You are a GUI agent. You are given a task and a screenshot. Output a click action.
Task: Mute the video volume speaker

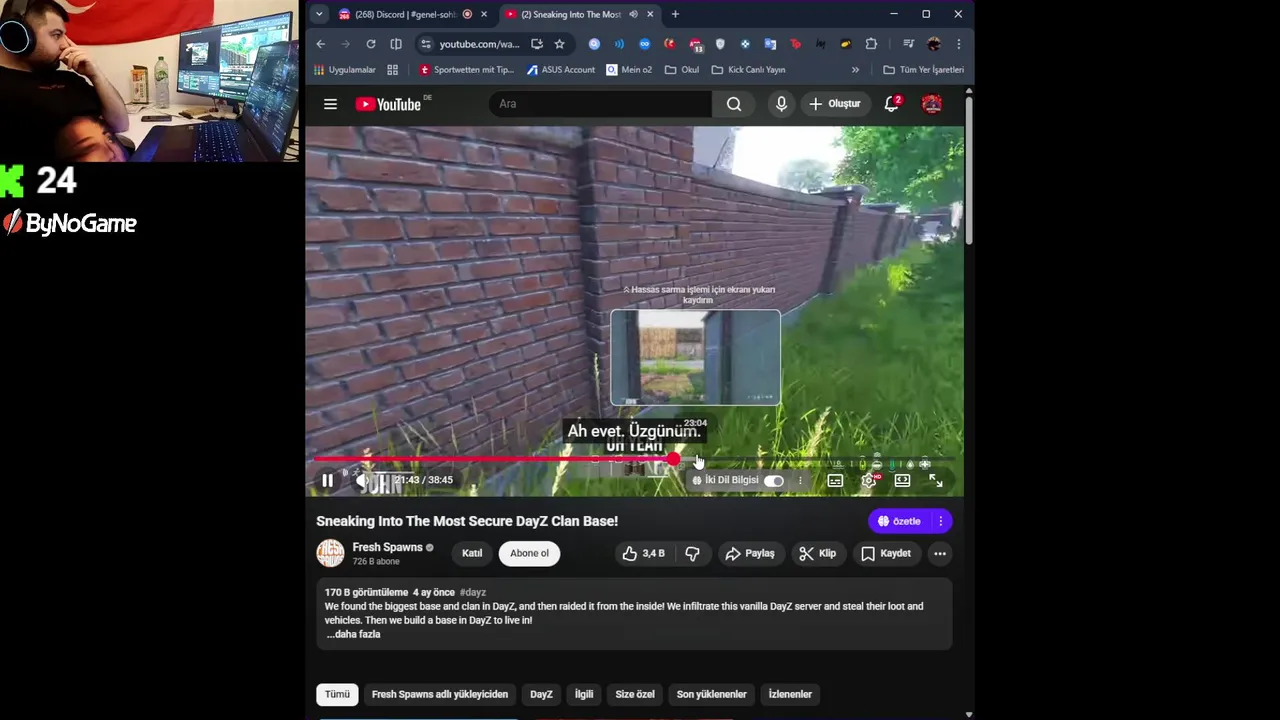(361, 481)
